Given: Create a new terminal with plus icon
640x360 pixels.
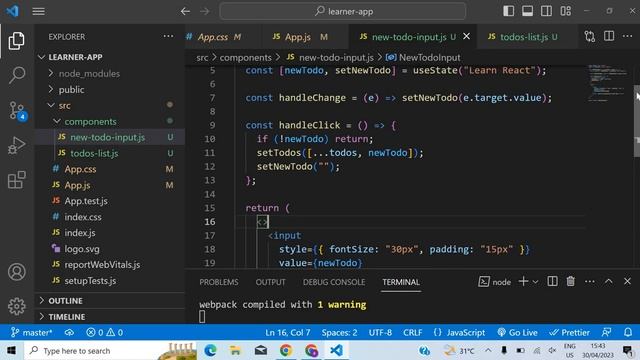Looking at the screenshot, I should (x=523, y=281).
